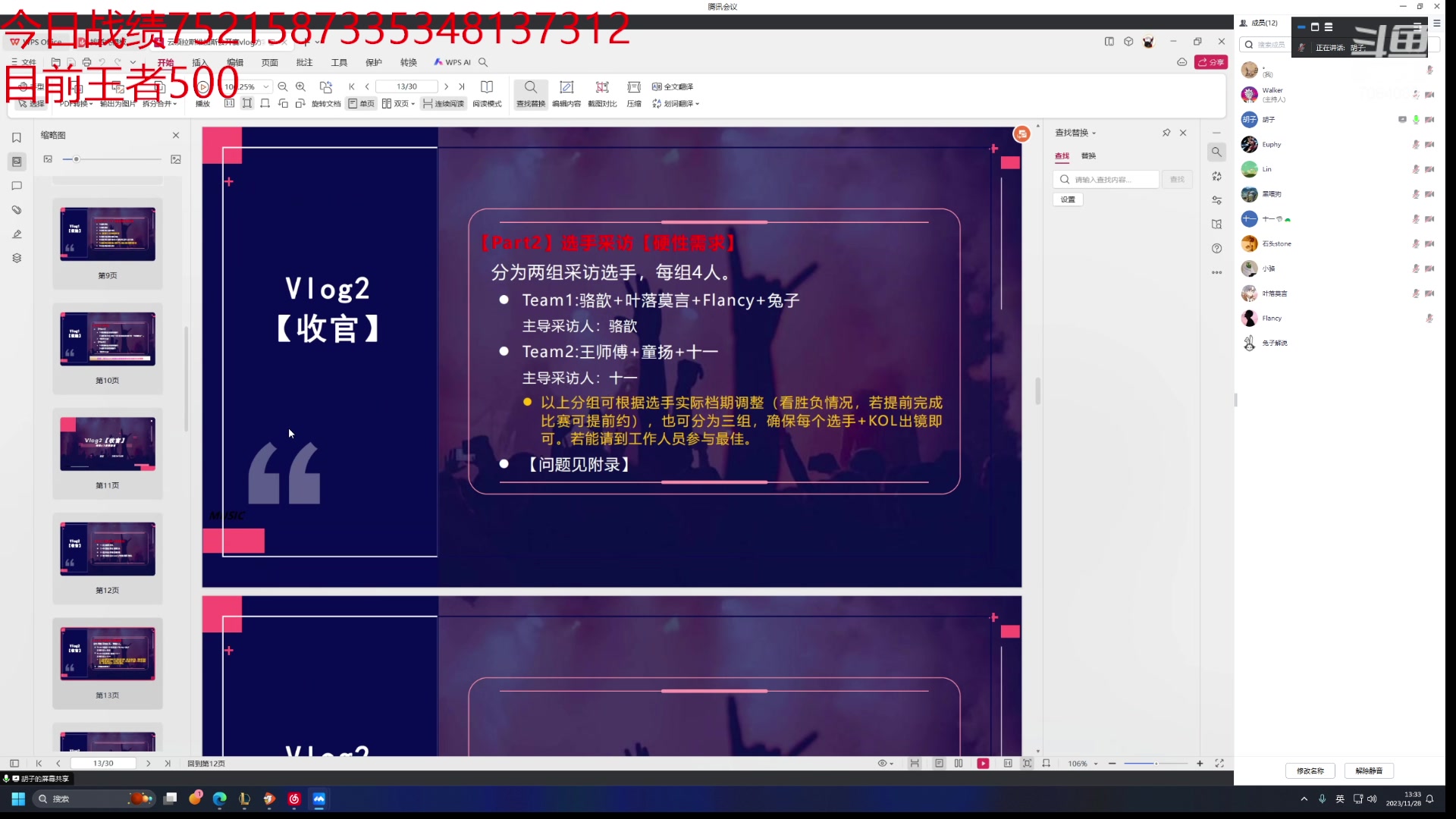Go to first page with toolbar arrow
1456x819 pixels.
click(x=352, y=86)
